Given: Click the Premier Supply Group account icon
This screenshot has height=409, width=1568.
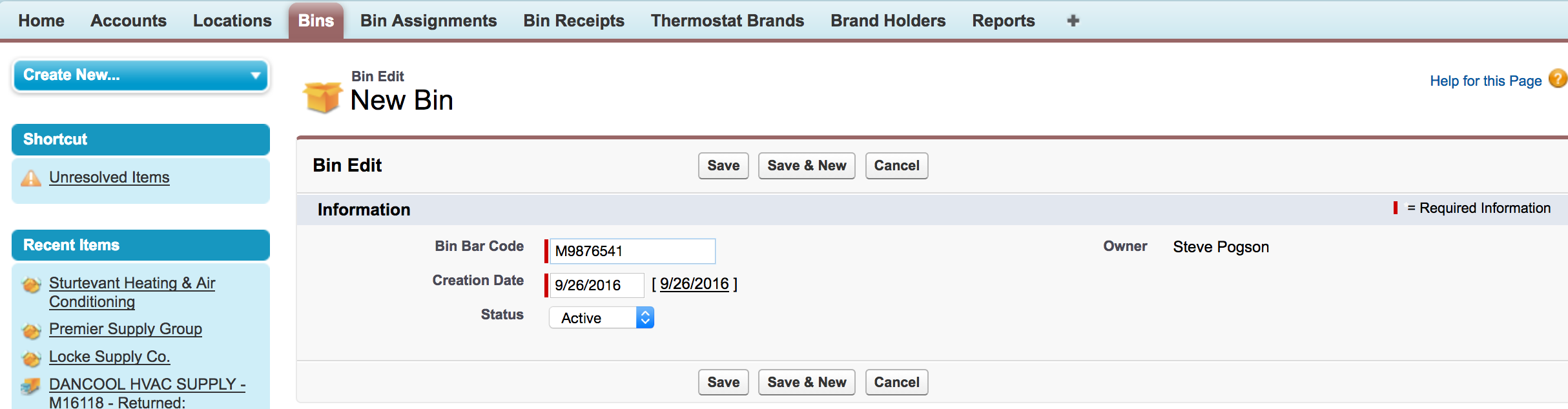Looking at the screenshot, I should point(30,330).
